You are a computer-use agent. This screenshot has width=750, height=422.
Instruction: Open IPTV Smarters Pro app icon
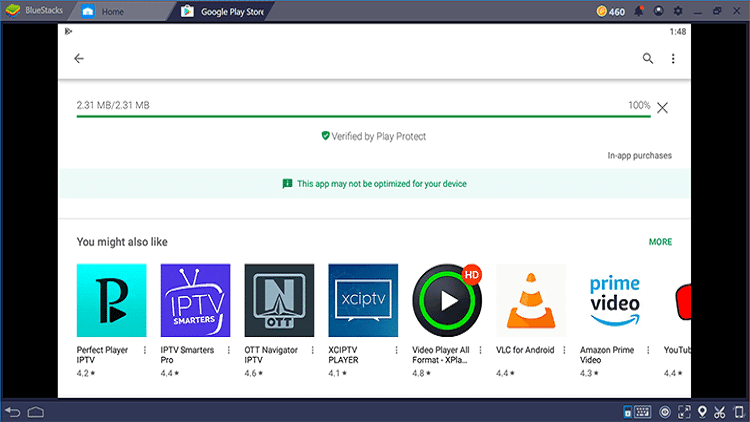click(195, 300)
